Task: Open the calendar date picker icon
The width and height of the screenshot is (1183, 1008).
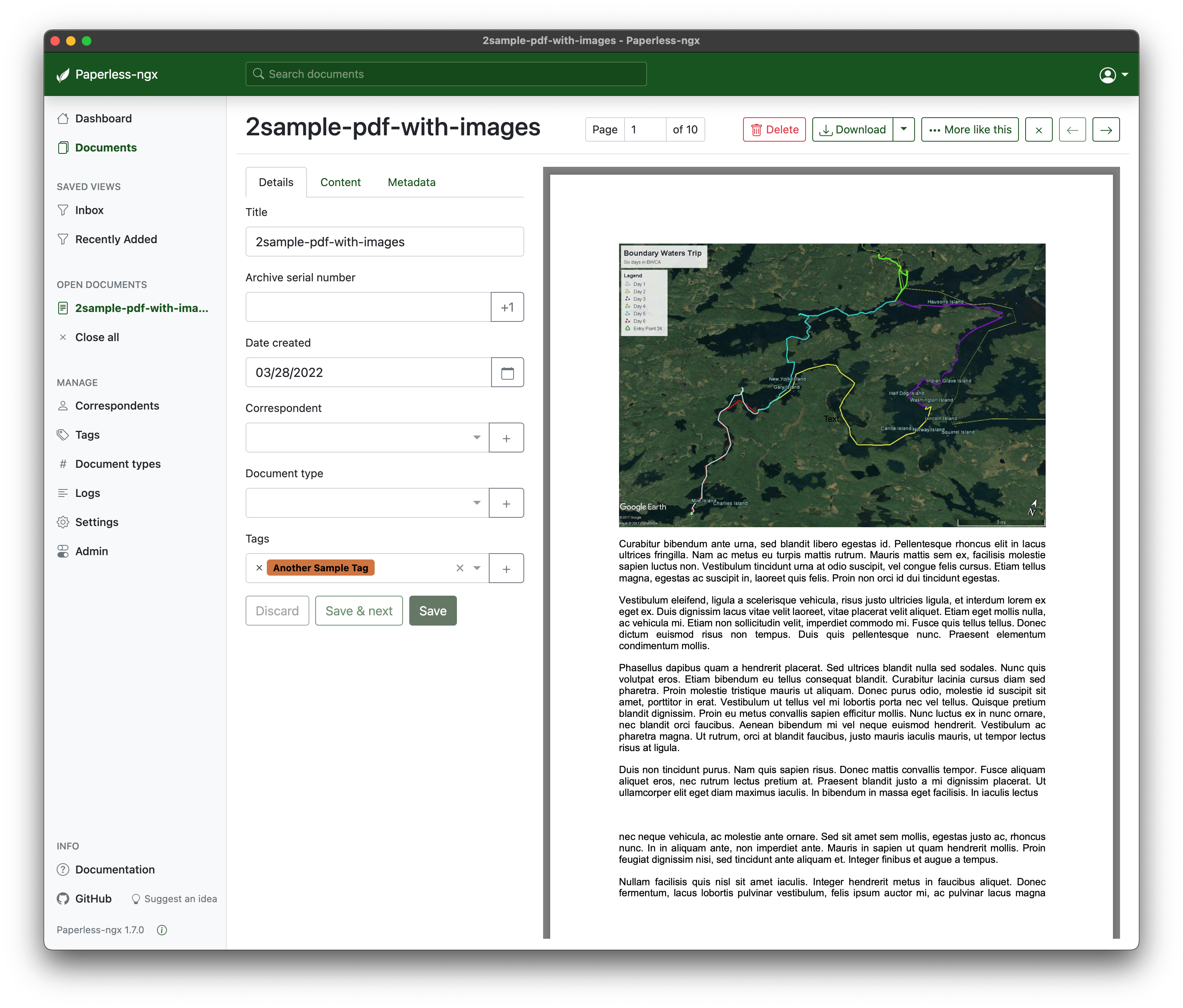Action: [507, 373]
